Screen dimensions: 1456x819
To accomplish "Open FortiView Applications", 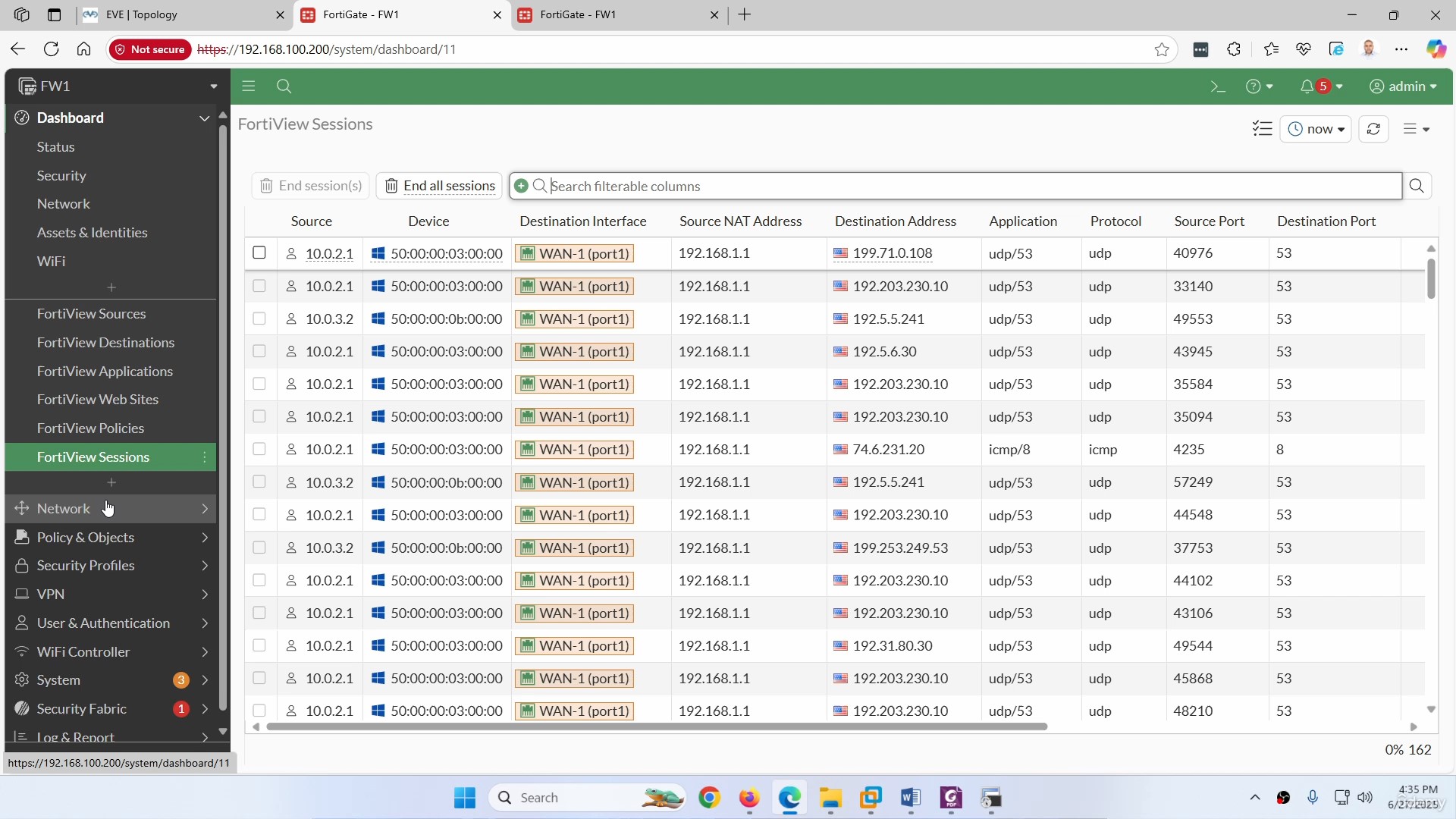I will coord(105,372).
